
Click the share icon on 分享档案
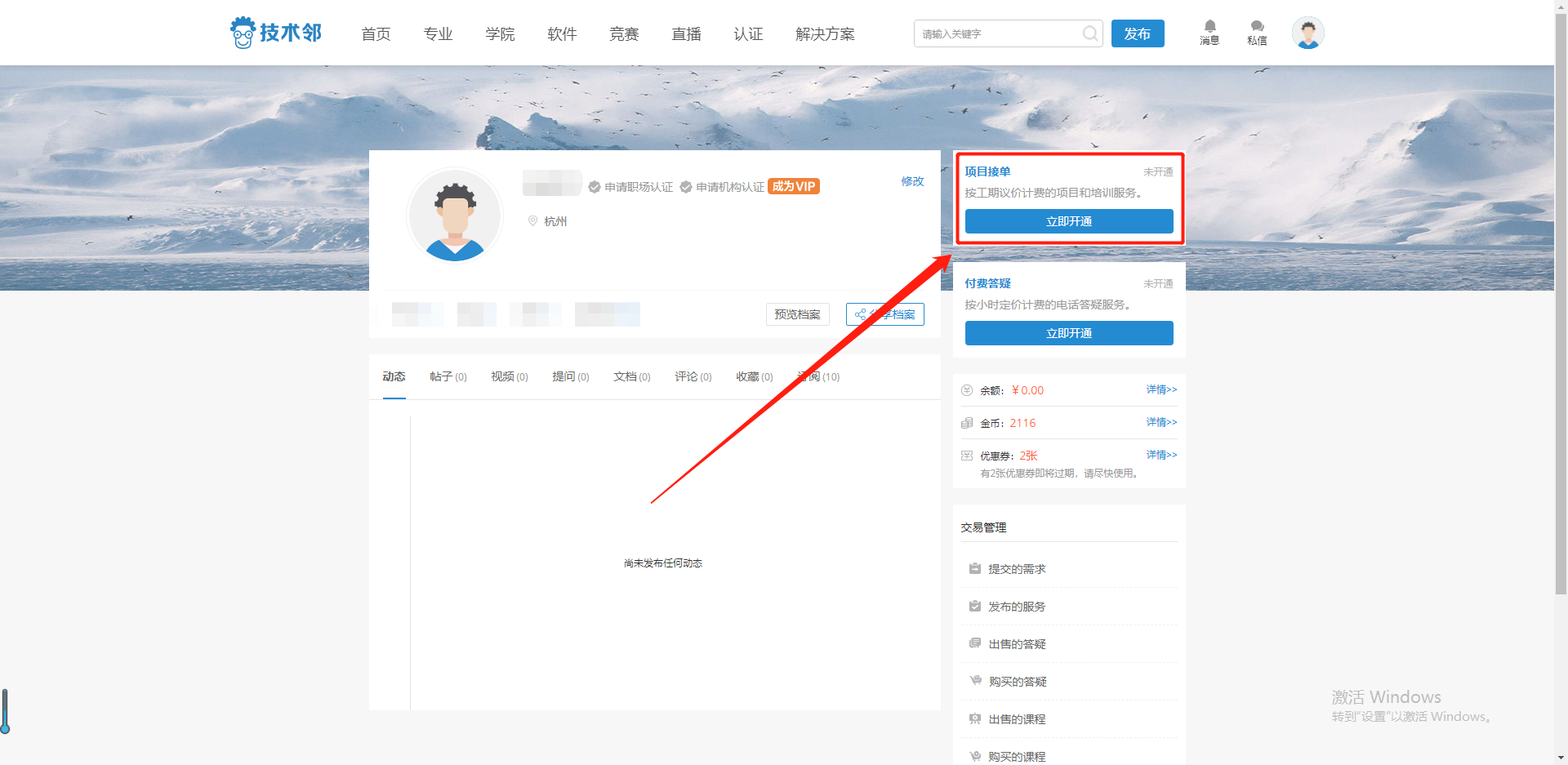tap(860, 314)
